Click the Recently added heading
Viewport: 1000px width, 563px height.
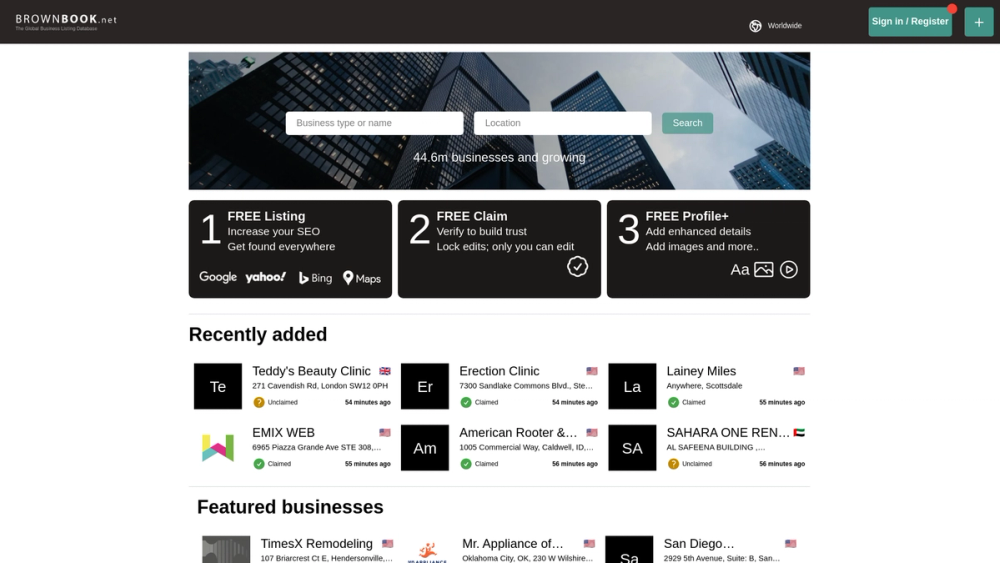(x=258, y=334)
